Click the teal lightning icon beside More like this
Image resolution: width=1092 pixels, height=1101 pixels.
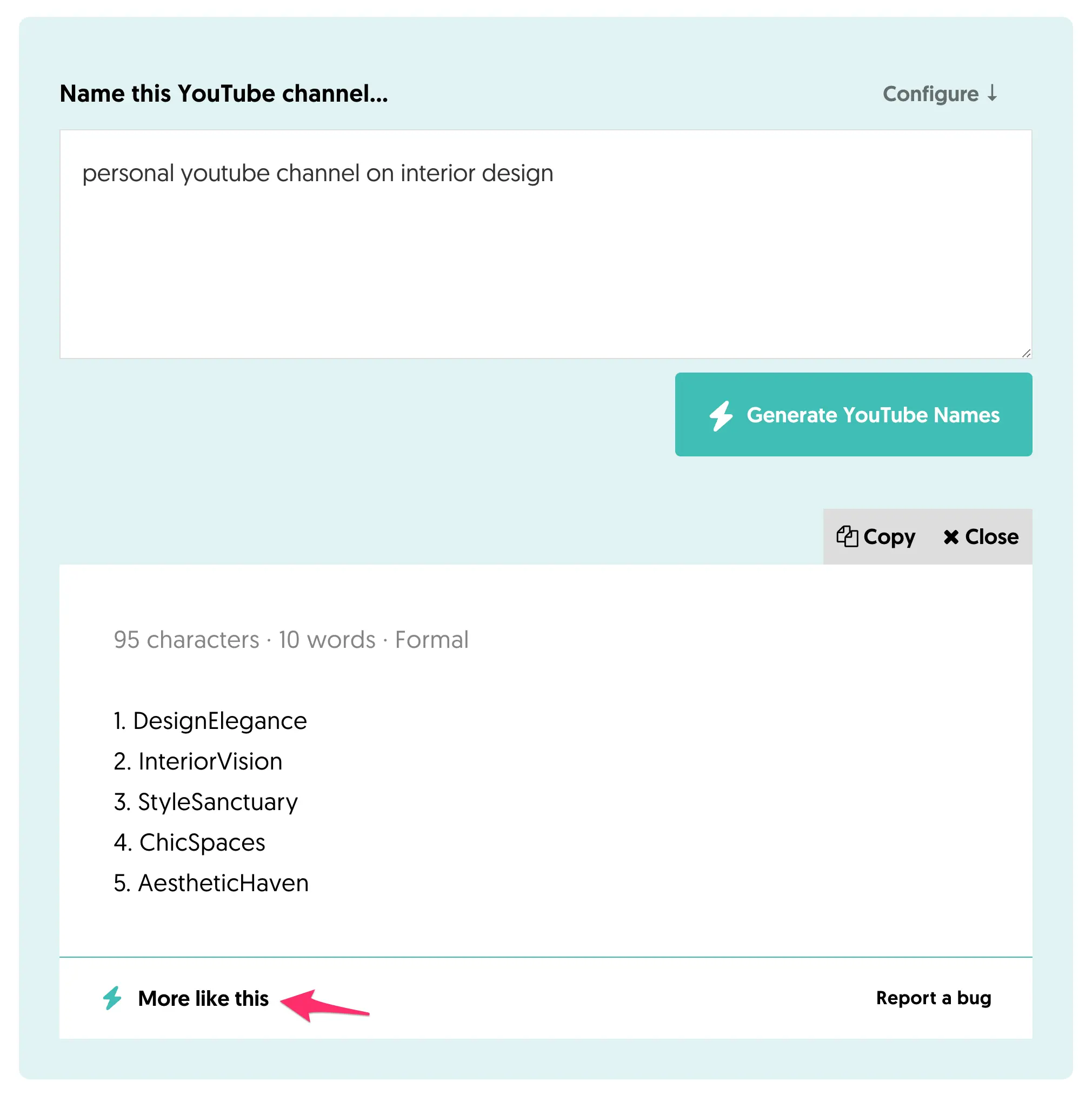click(112, 998)
